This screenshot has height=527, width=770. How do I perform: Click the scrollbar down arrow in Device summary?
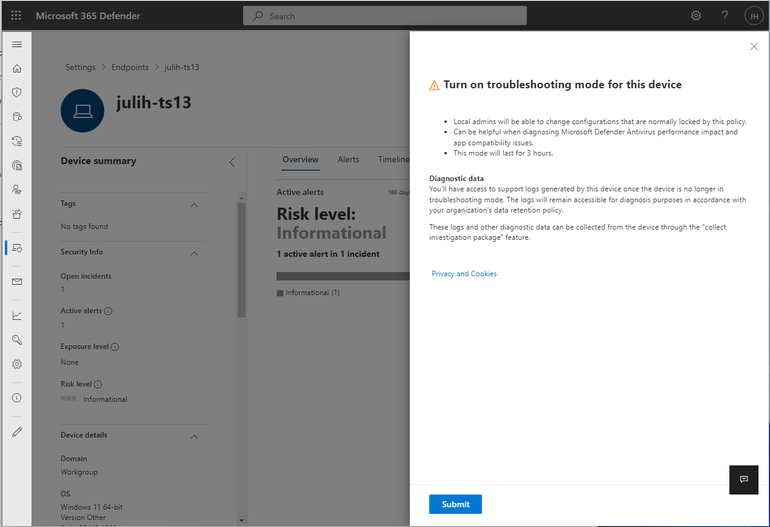coord(241,520)
